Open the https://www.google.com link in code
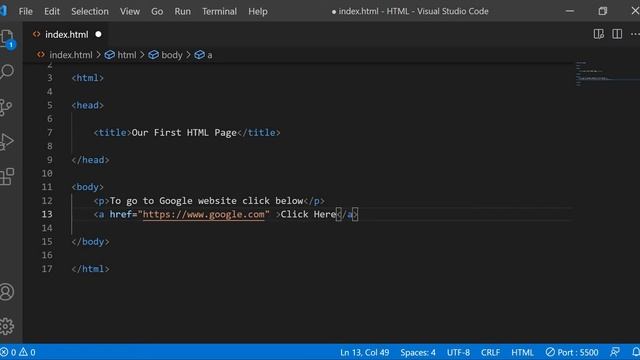 pos(204,214)
